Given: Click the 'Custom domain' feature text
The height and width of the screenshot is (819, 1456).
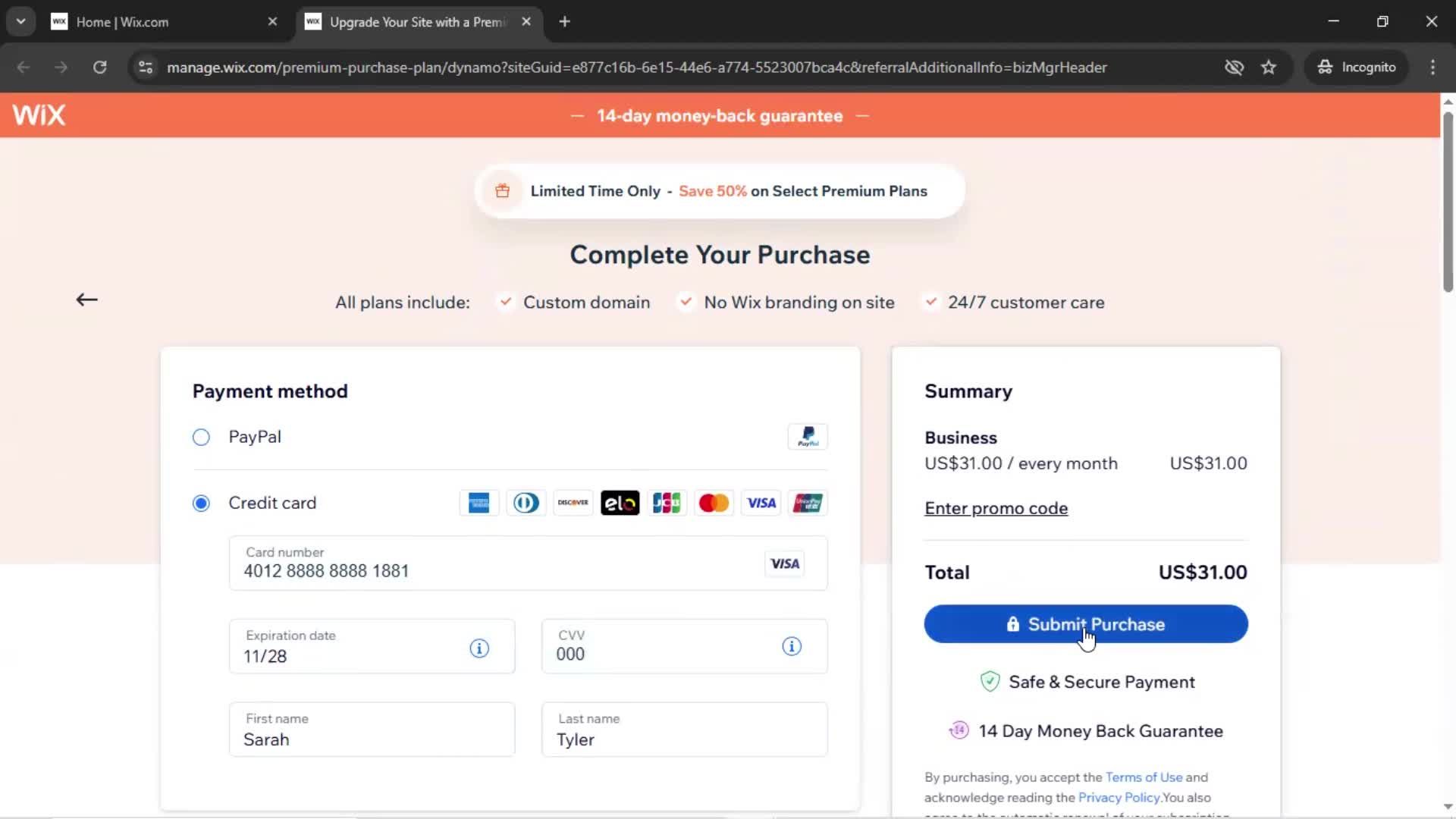Looking at the screenshot, I should (586, 303).
